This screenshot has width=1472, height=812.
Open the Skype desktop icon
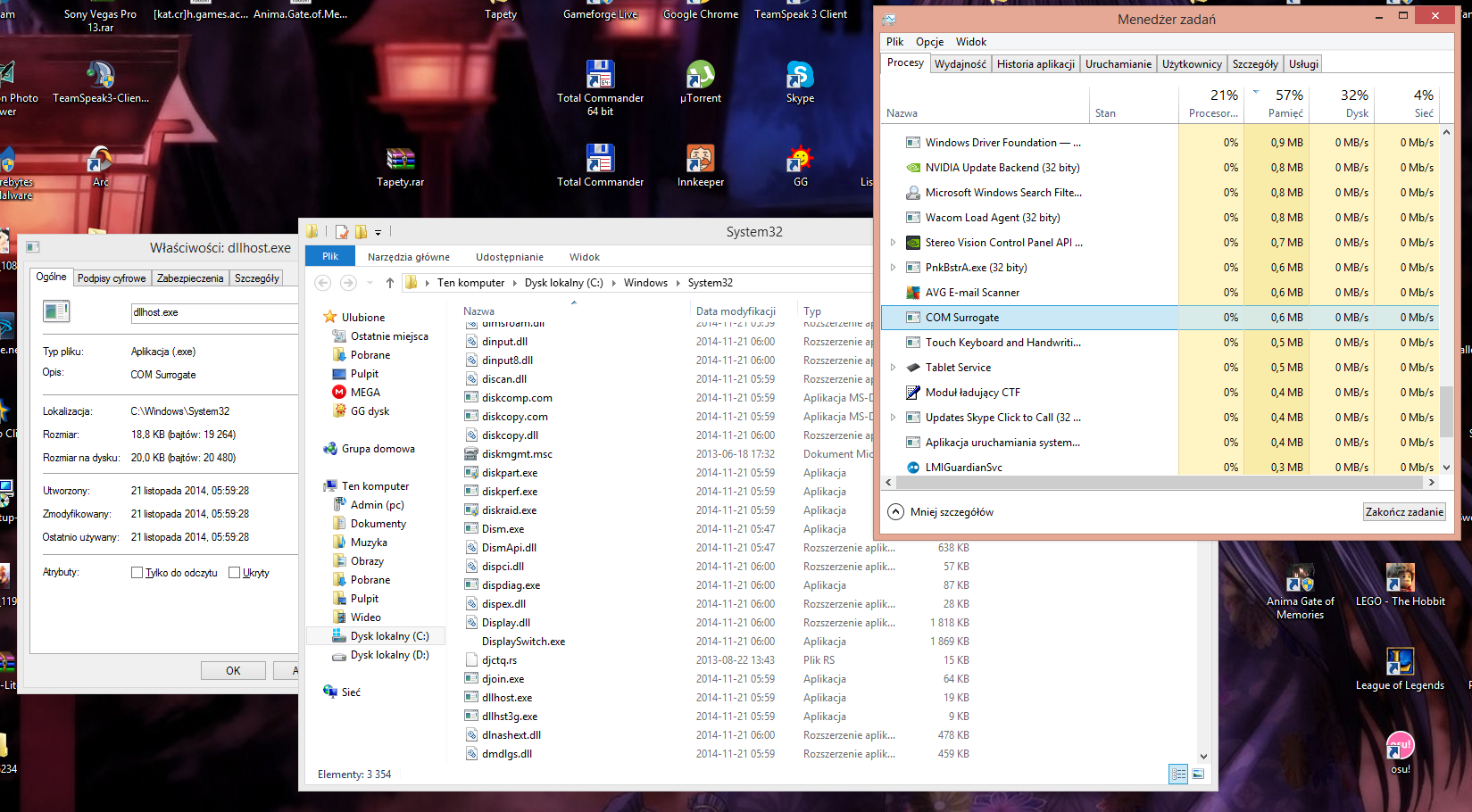(800, 78)
